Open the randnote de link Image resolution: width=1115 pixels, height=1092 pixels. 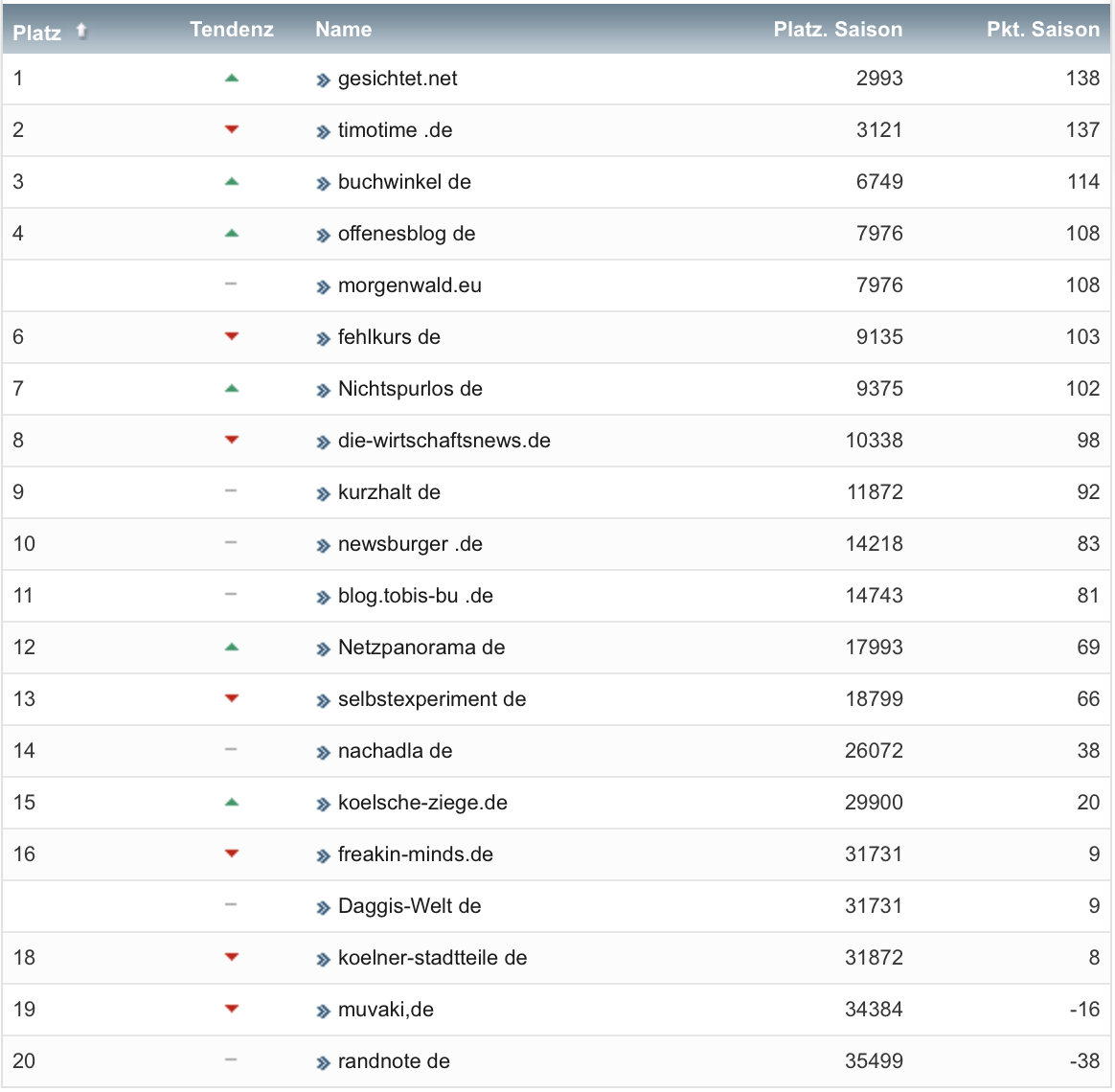click(394, 1061)
